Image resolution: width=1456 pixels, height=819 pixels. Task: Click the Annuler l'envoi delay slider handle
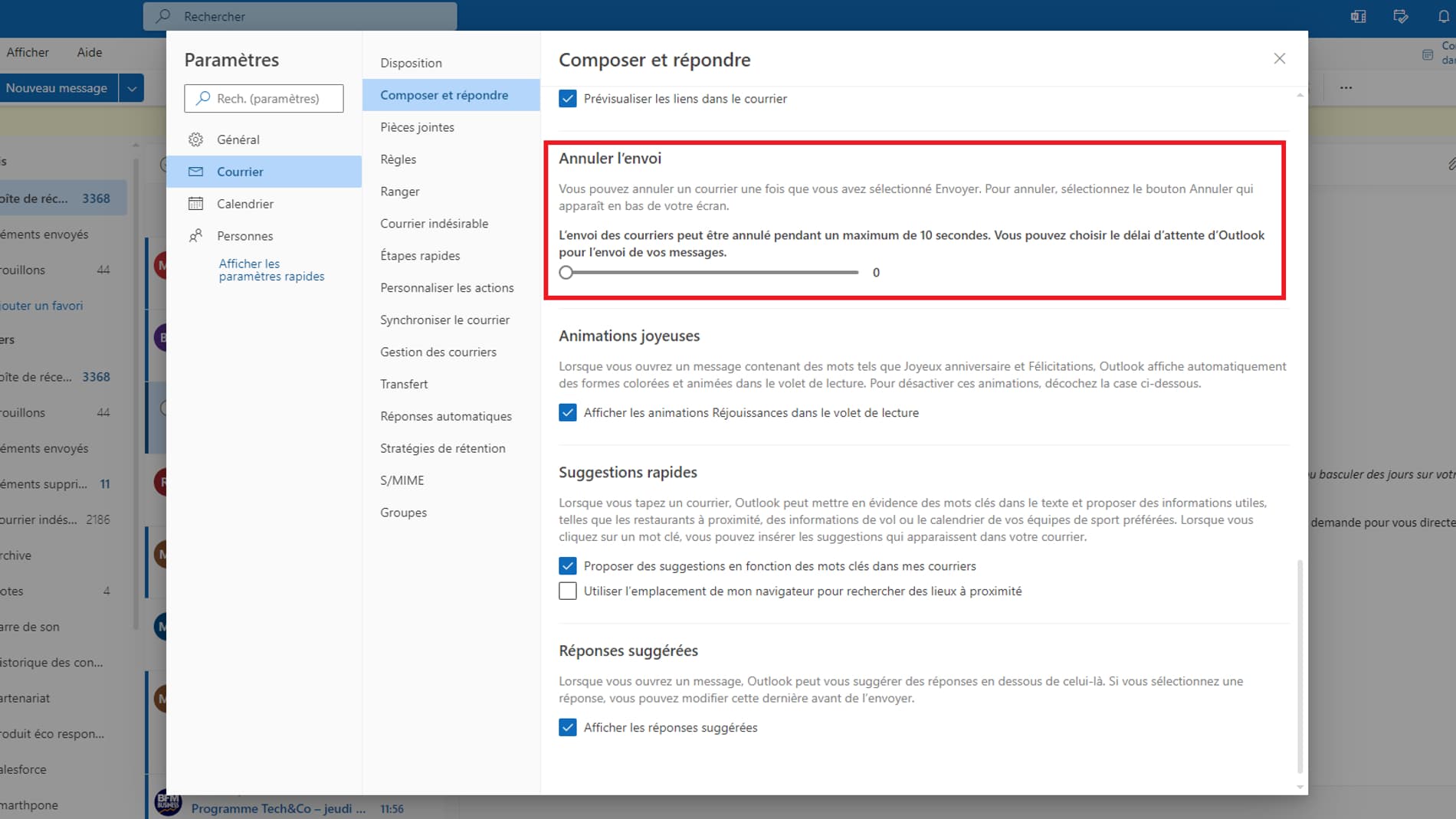566,273
